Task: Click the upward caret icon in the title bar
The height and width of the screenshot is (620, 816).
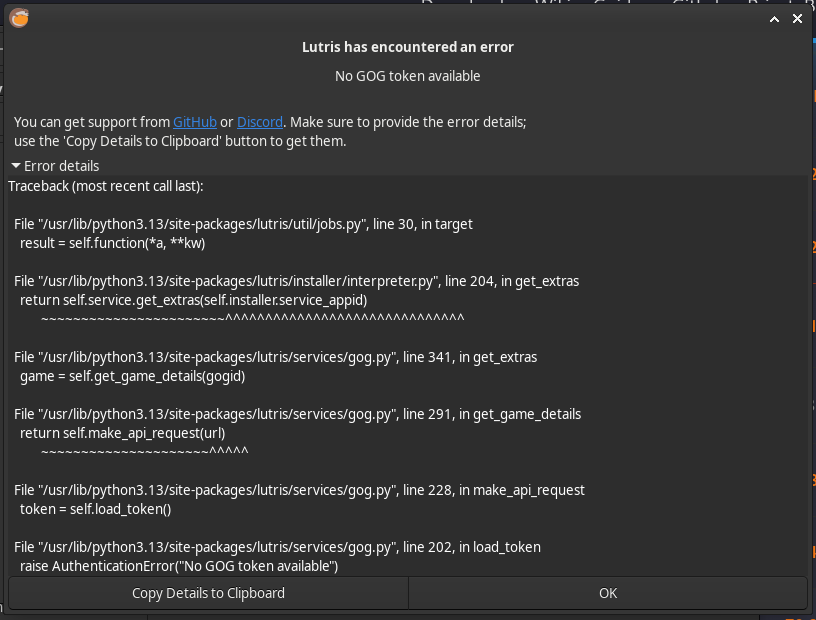Action: (x=774, y=19)
